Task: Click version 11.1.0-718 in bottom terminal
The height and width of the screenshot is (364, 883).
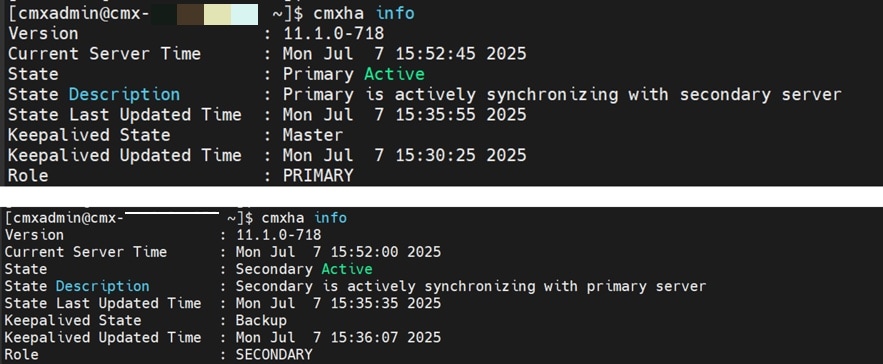Action: [x=278, y=235]
